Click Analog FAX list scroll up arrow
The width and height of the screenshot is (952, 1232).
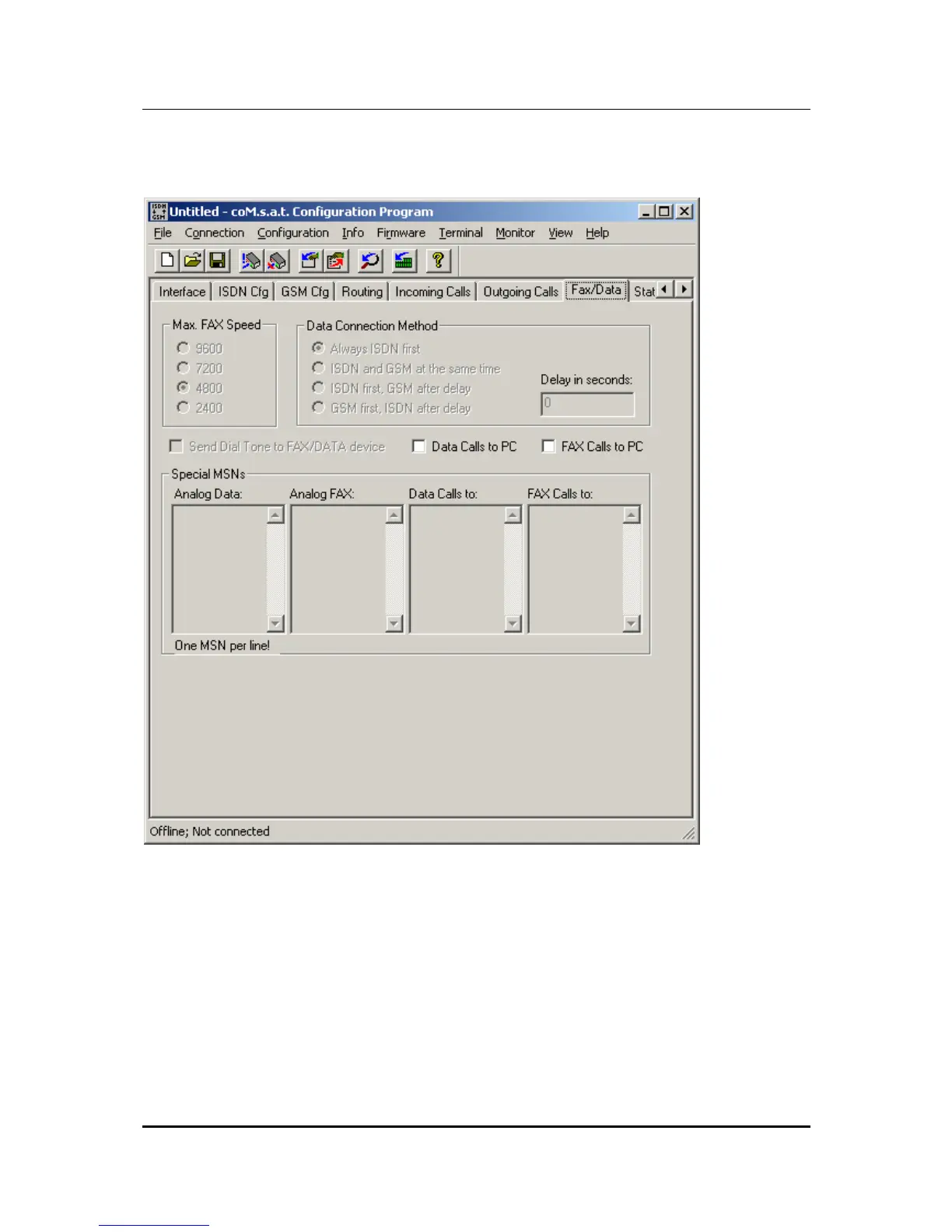394,514
